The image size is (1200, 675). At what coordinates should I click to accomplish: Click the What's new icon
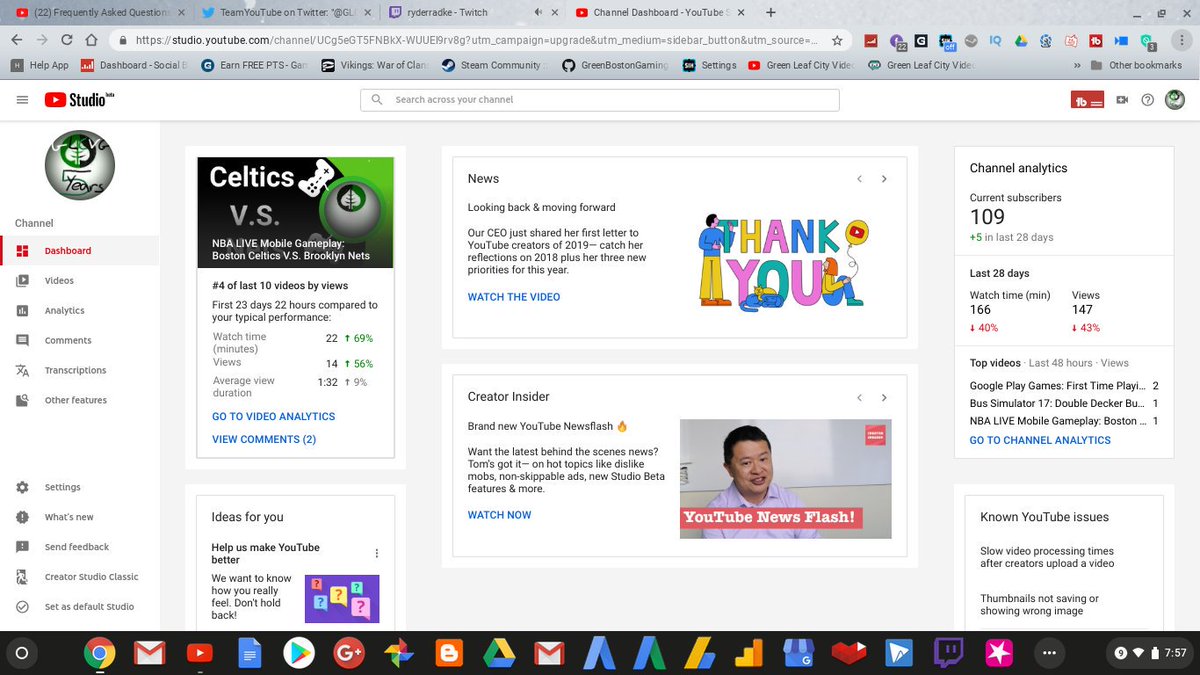pos(22,517)
